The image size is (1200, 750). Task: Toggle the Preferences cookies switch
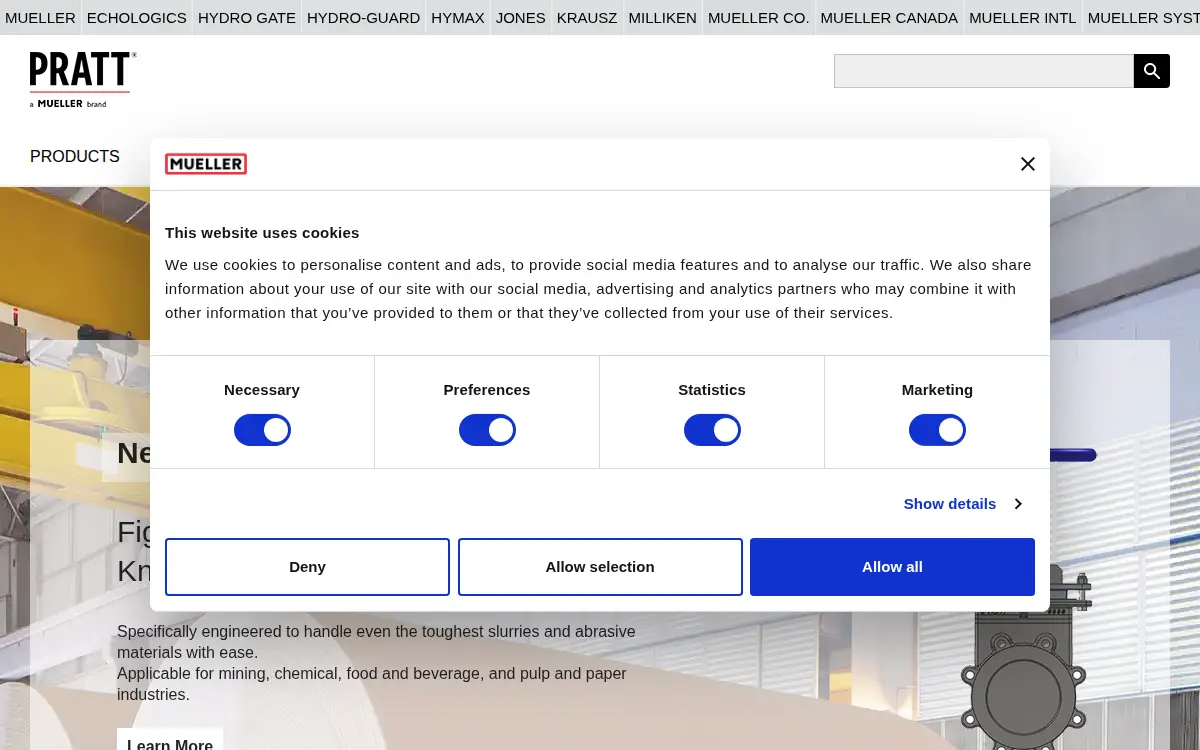[487, 430]
